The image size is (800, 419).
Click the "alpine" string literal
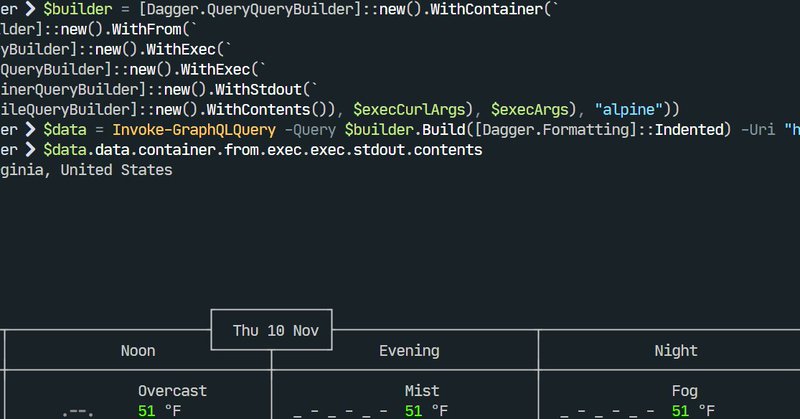[629, 109]
